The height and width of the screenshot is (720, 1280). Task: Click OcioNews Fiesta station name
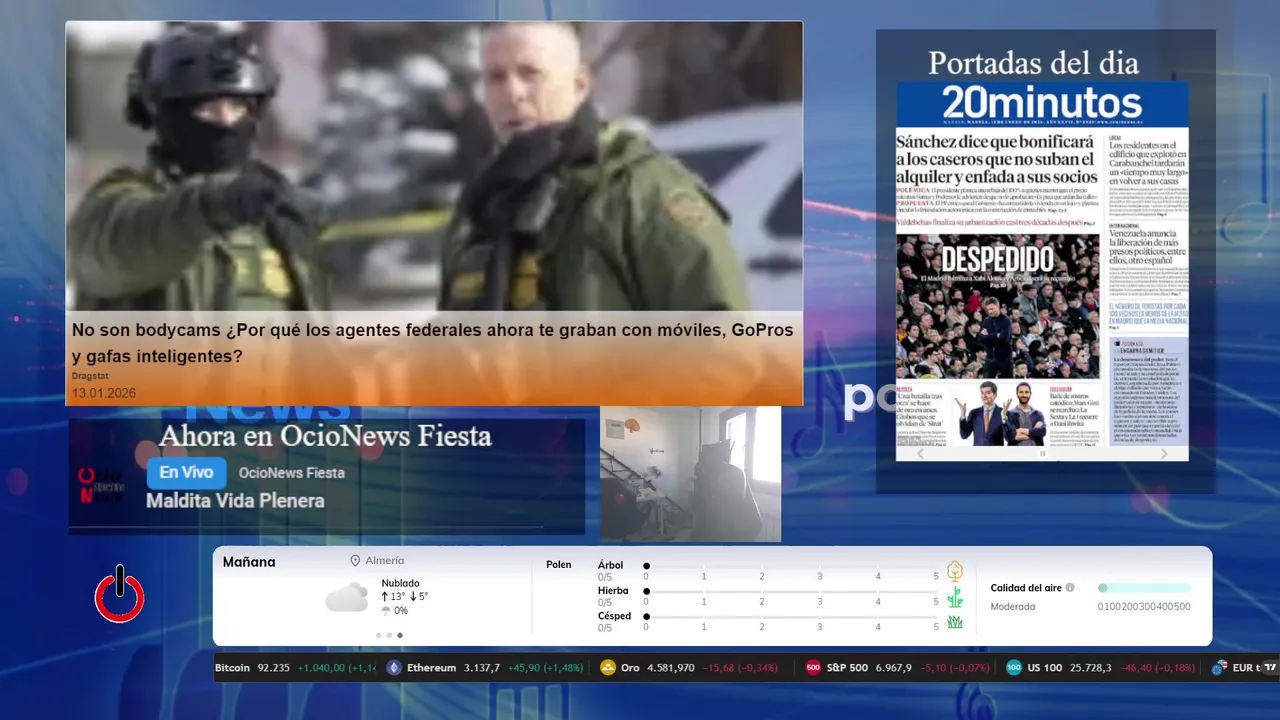[291, 473]
